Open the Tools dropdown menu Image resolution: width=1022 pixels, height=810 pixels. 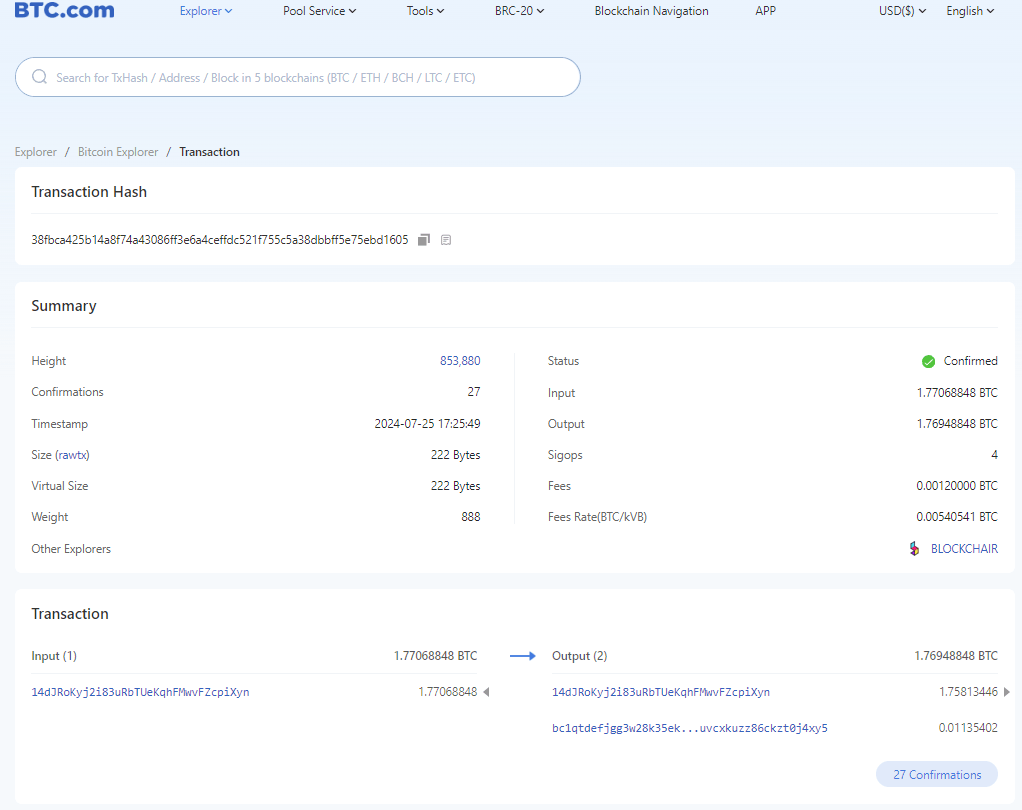pos(425,11)
